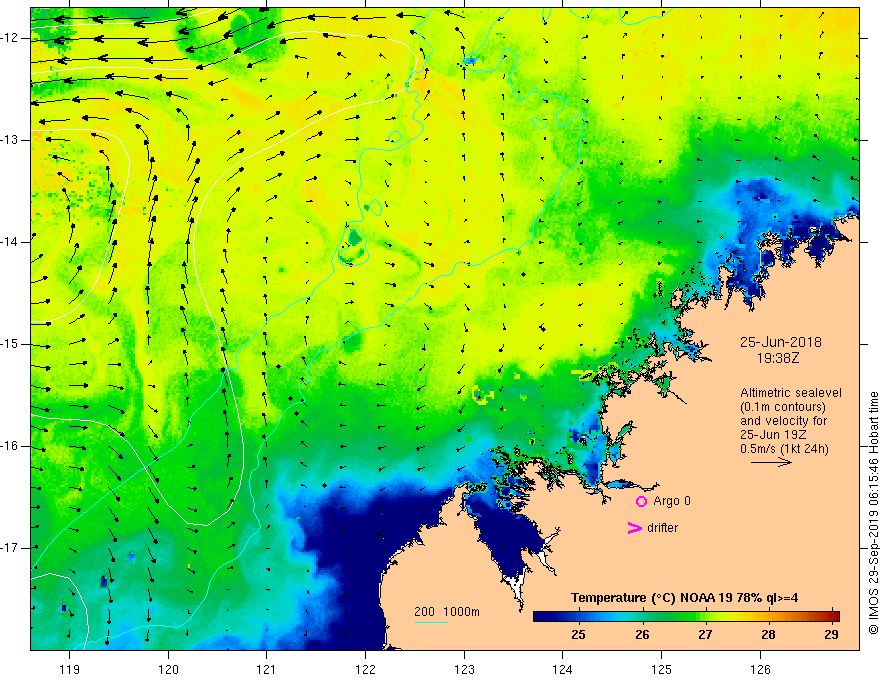Click the latitude axis label -14
Image resolution: width=880 pixels, height=680 pixels.
(11, 242)
